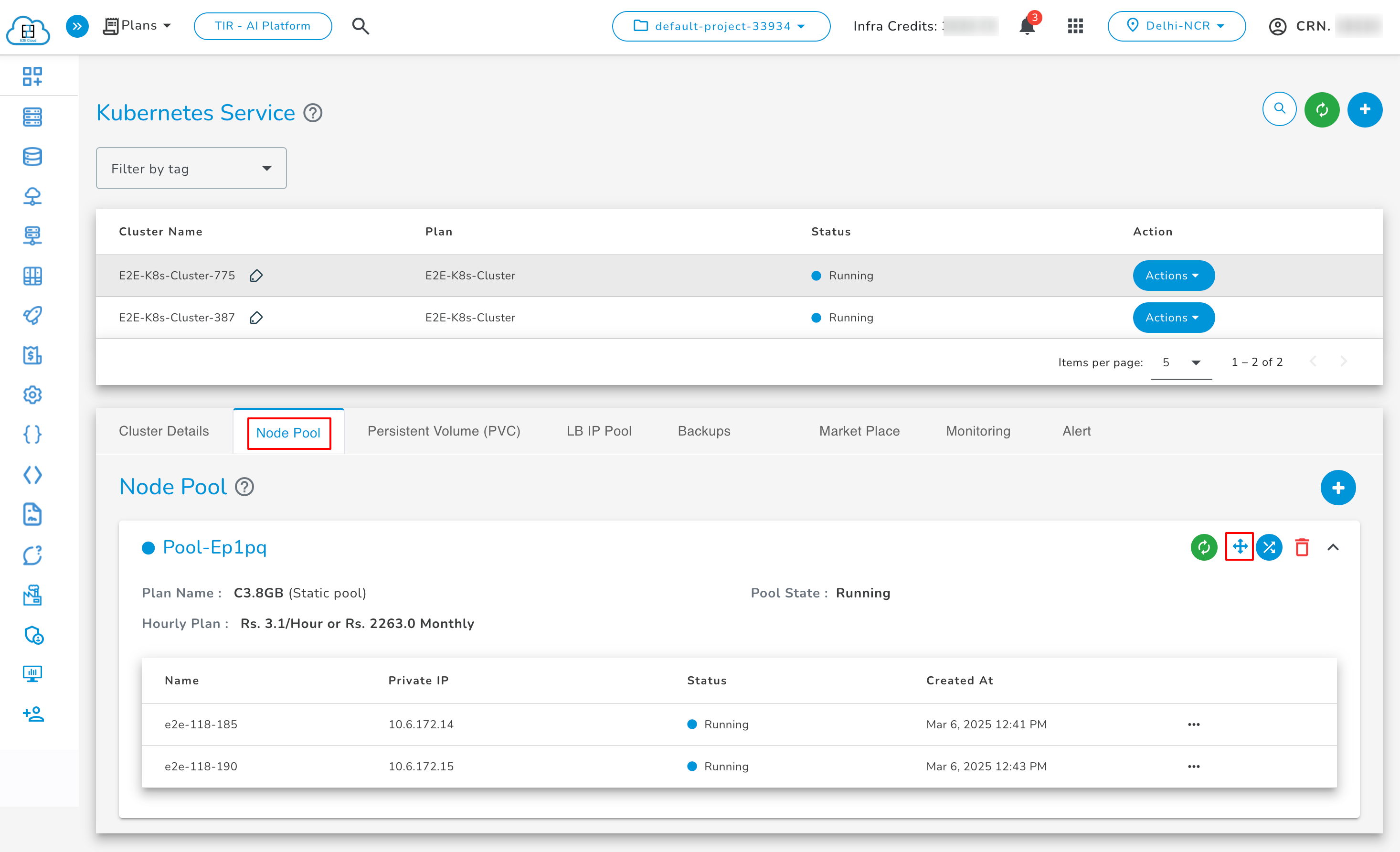
Task: Open the angle brackets code sidebar icon
Action: [x=32, y=475]
